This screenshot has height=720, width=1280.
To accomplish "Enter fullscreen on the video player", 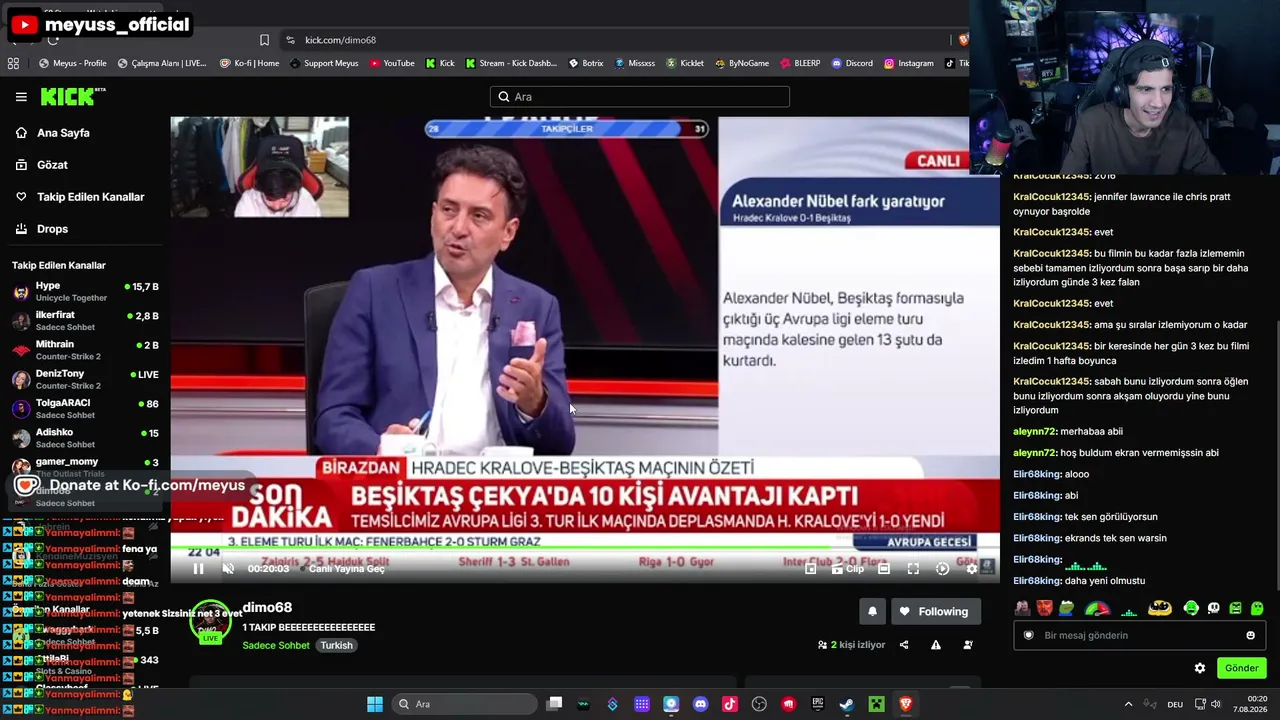I will pos(913,569).
